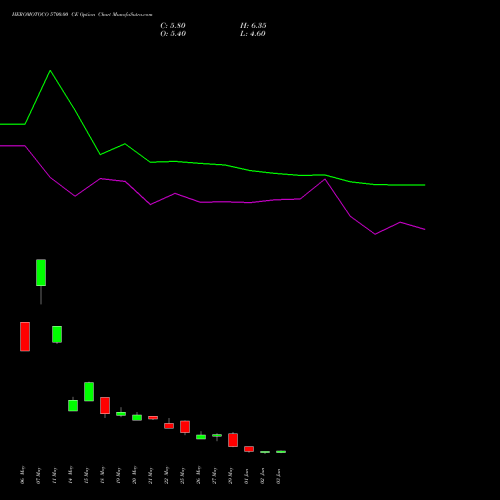
Task: Click the green candlestick above 11 May
Action: click(x=57, y=334)
